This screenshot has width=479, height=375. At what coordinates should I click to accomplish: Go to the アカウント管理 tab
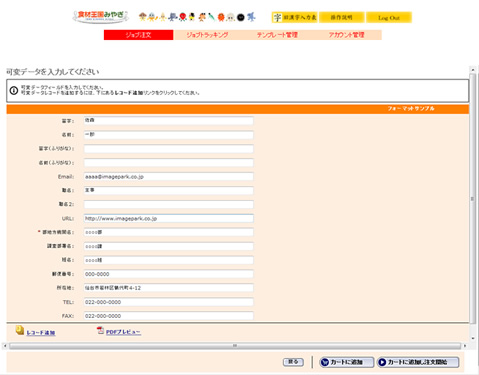pos(347,35)
